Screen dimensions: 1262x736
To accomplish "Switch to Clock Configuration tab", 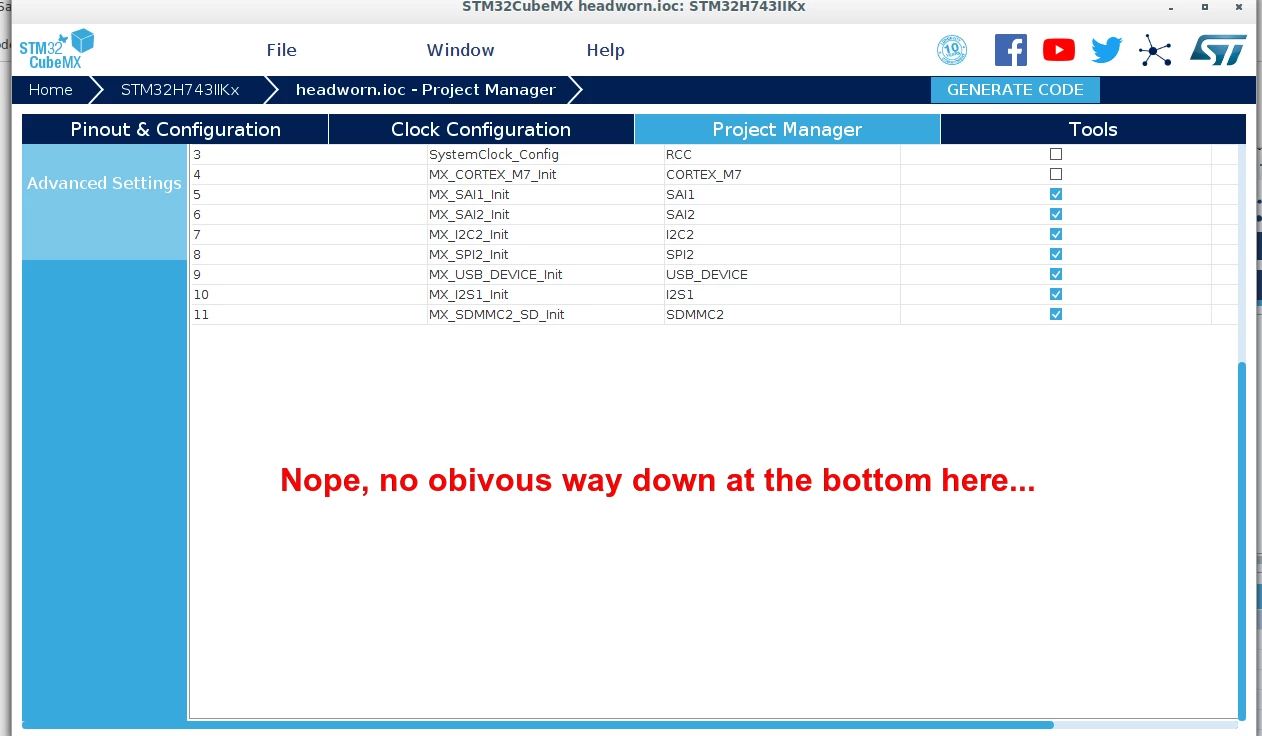I will pyautogui.click(x=481, y=129).
